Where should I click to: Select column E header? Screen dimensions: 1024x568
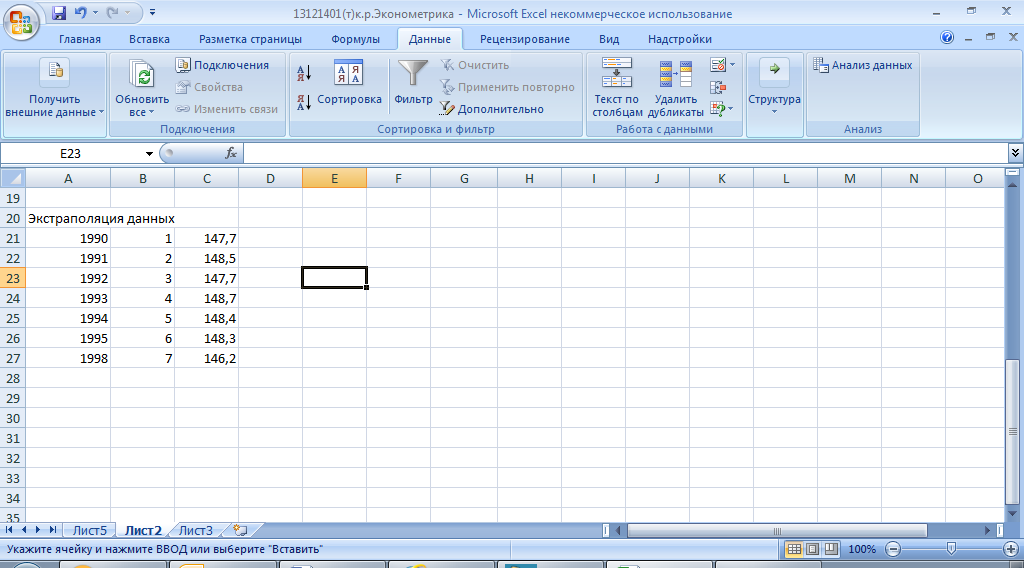tap(334, 178)
